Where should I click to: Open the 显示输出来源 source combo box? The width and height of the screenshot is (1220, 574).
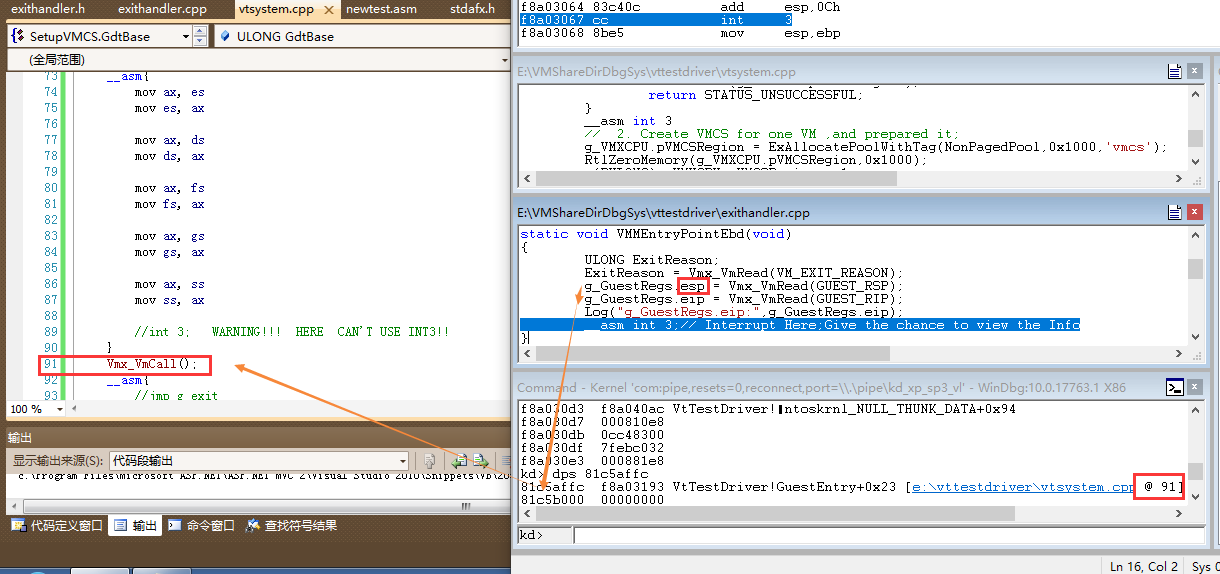pyautogui.click(x=259, y=460)
